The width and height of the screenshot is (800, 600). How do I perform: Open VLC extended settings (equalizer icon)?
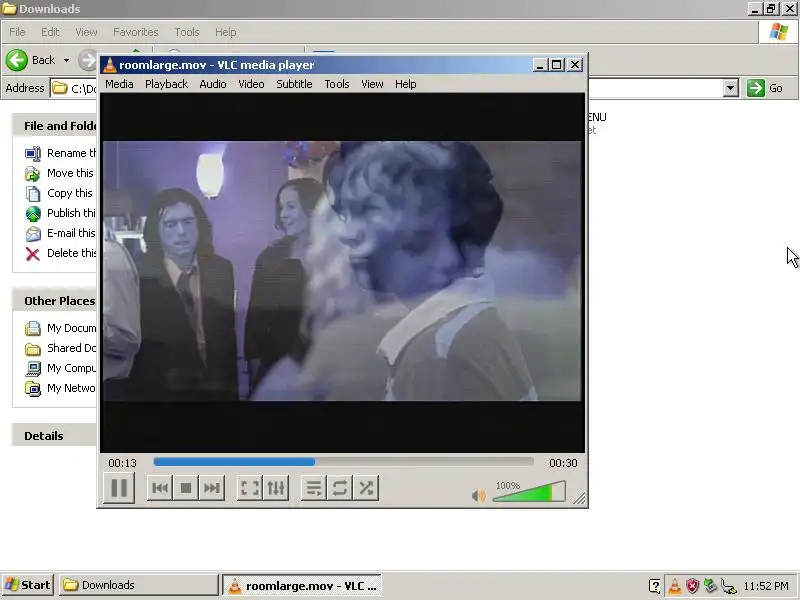(x=276, y=488)
